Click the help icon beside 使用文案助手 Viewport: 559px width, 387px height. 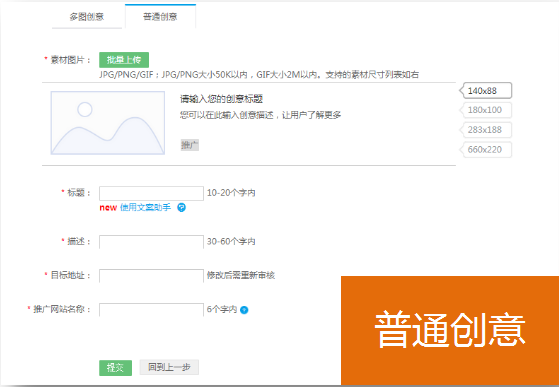click(x=181, y=207)
